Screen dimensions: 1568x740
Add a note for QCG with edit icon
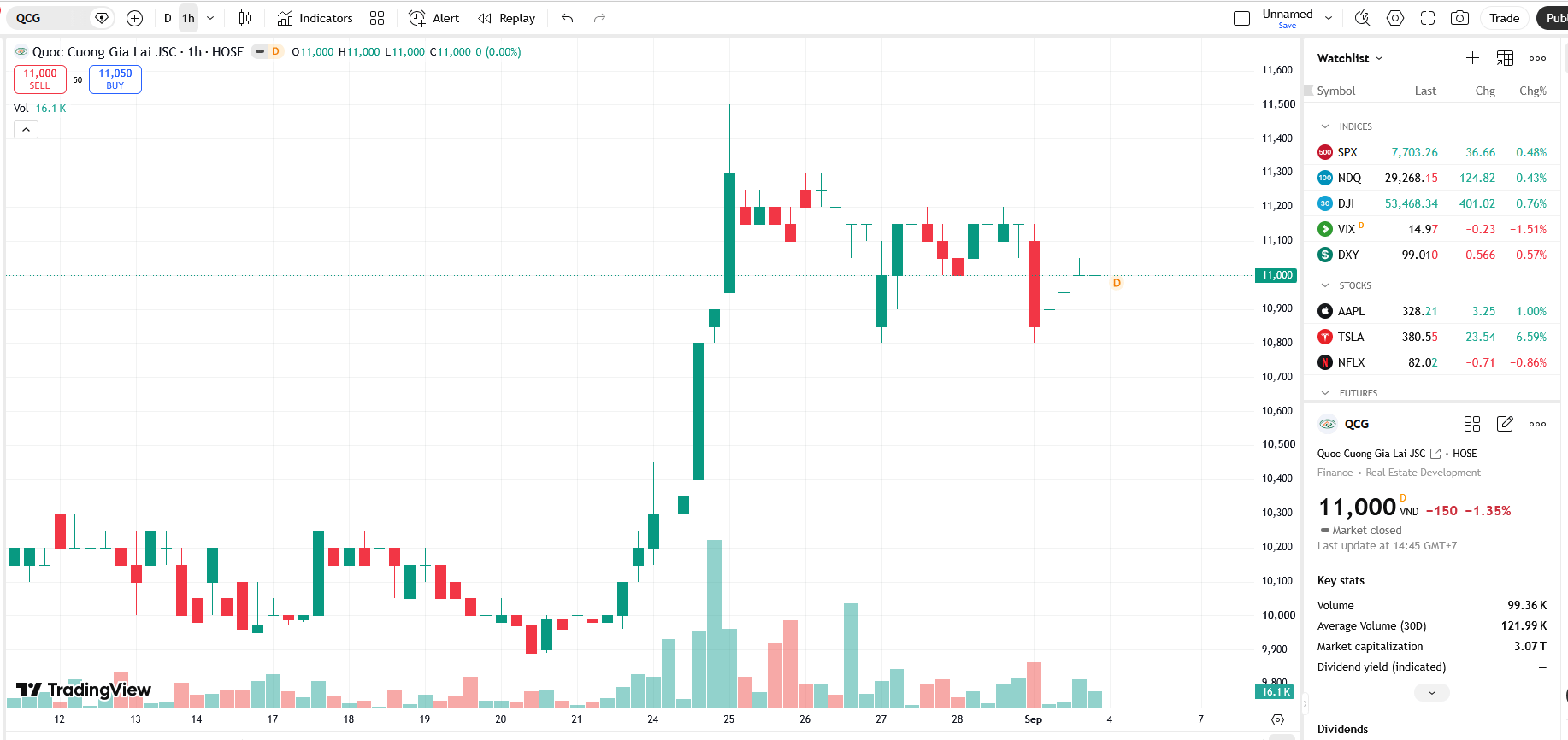1505,424
